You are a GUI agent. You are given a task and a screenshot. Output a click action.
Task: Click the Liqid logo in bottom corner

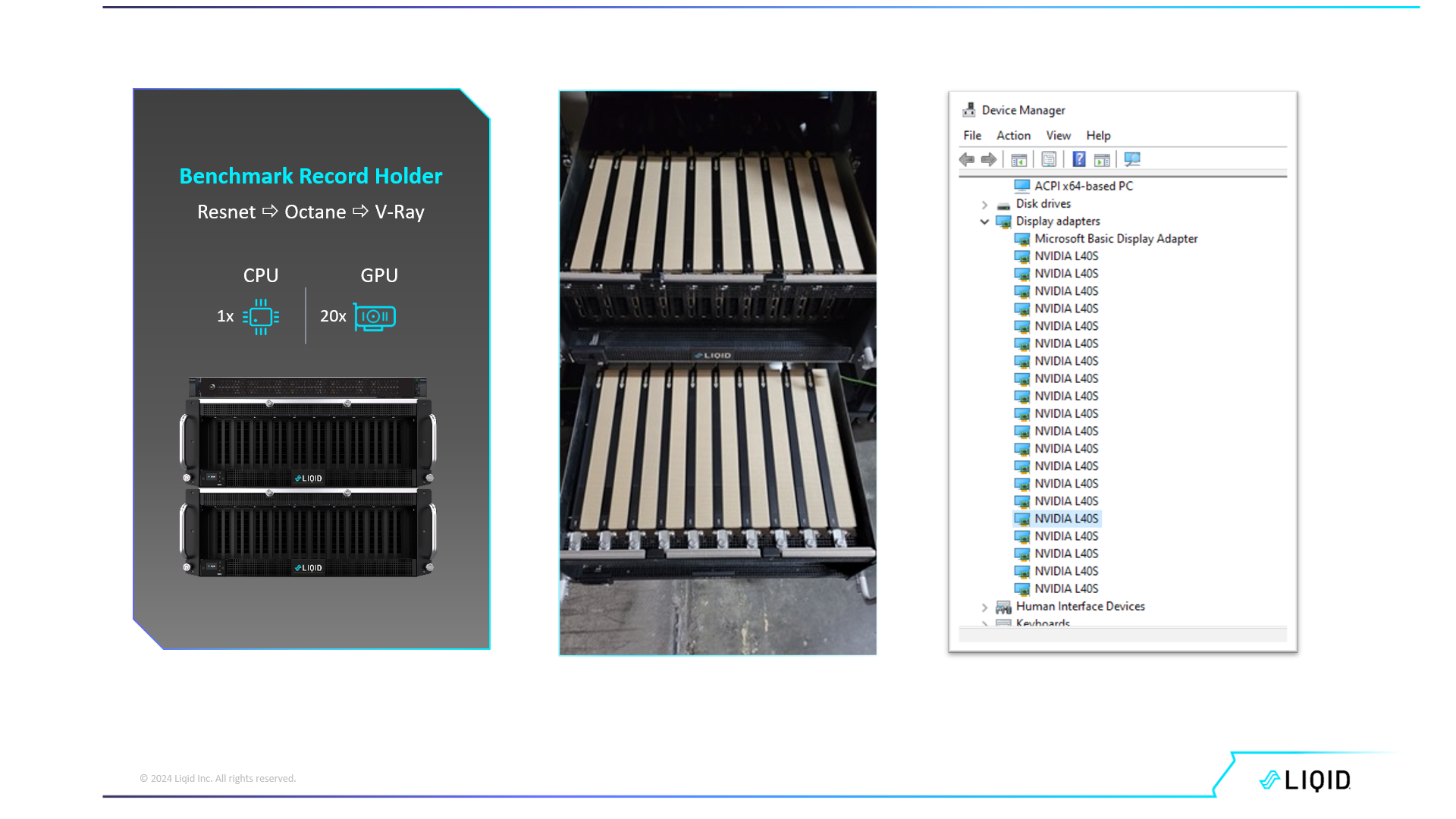click(1305, 780)
